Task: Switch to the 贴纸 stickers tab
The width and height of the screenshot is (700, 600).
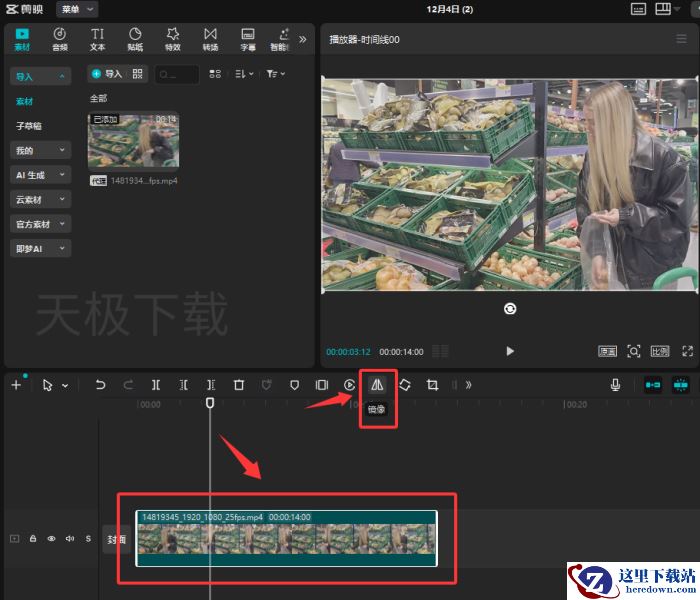Action: 135,40
